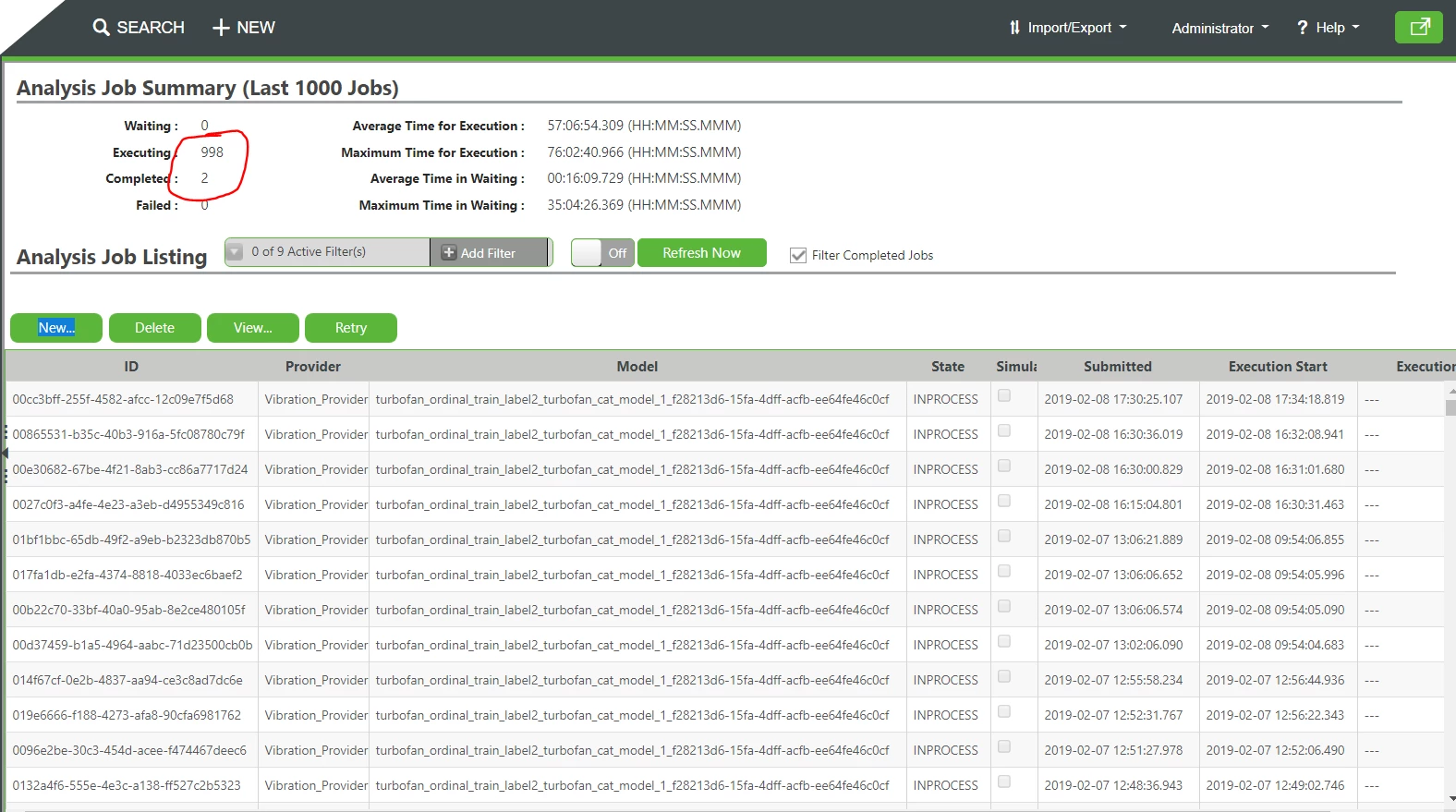Screen dimensions: 1456x812
Task: Click the Retry button
Action: (351, 328)
